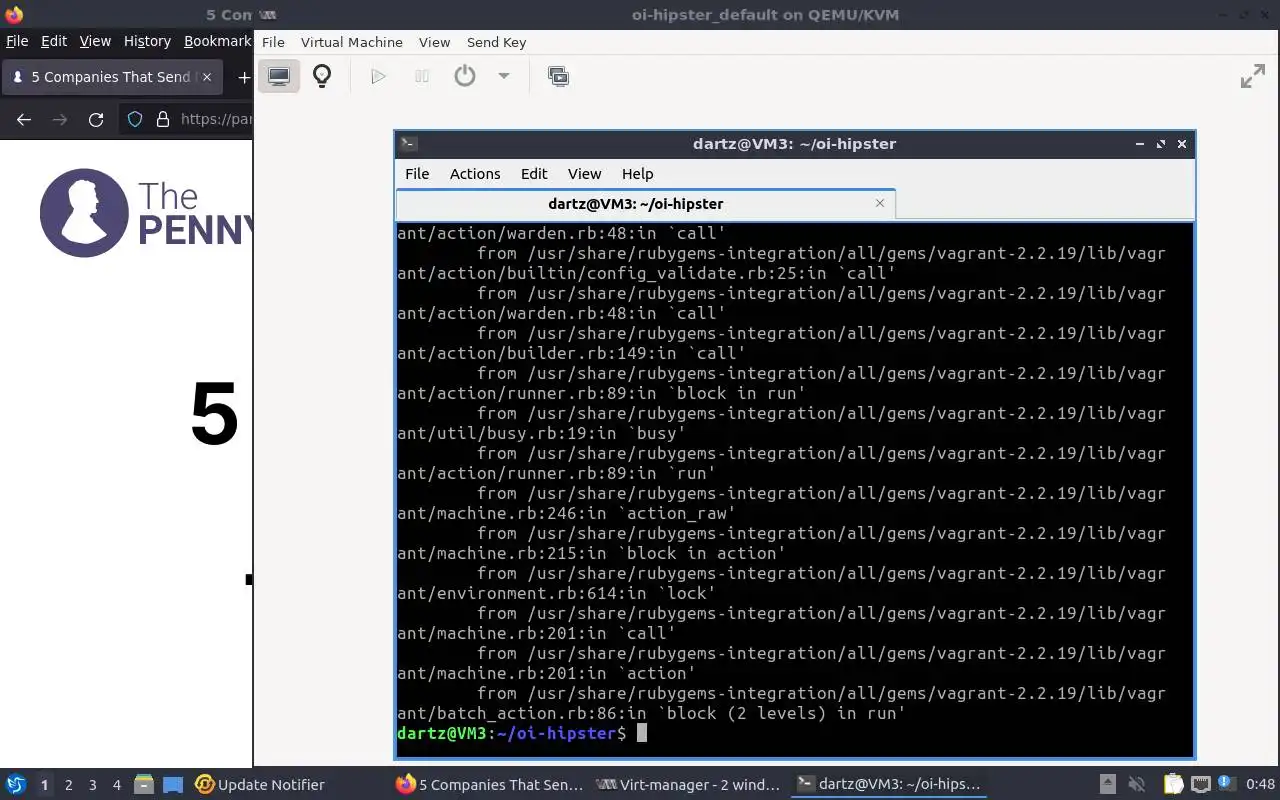Open terminal Actions menu

[475, 173]
